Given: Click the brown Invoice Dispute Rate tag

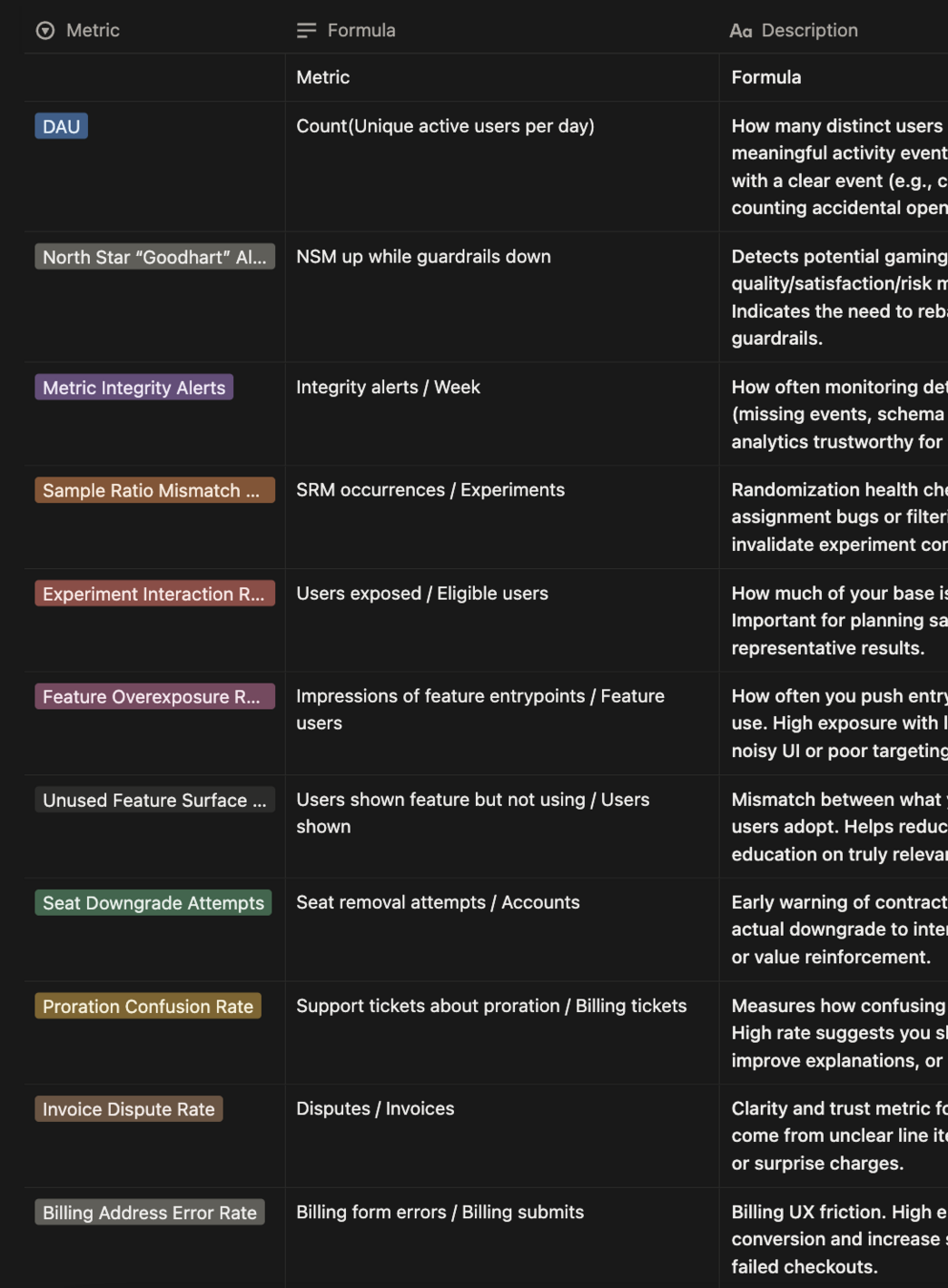Looking at the screenshot, I should [x=129, y=1109].
